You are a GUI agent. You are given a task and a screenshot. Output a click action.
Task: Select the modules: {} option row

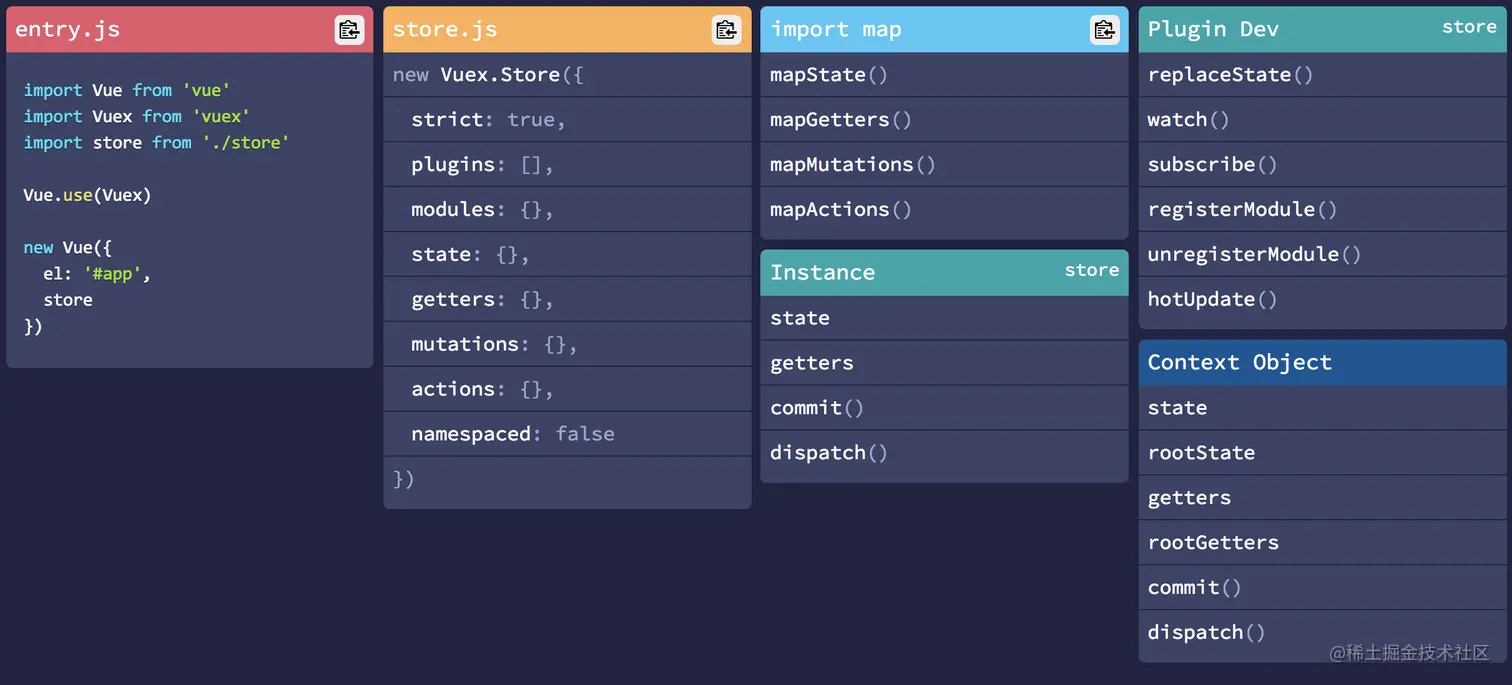pyautogui.click(x=567, y=210)
